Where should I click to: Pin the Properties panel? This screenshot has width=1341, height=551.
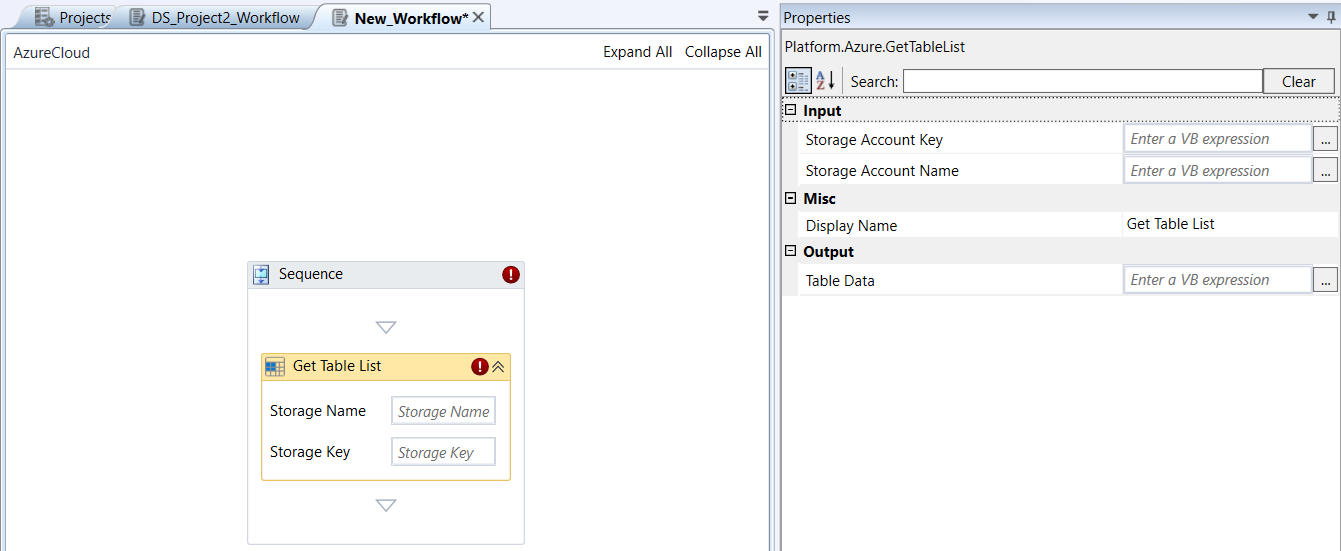click(x=1330, y=17)
